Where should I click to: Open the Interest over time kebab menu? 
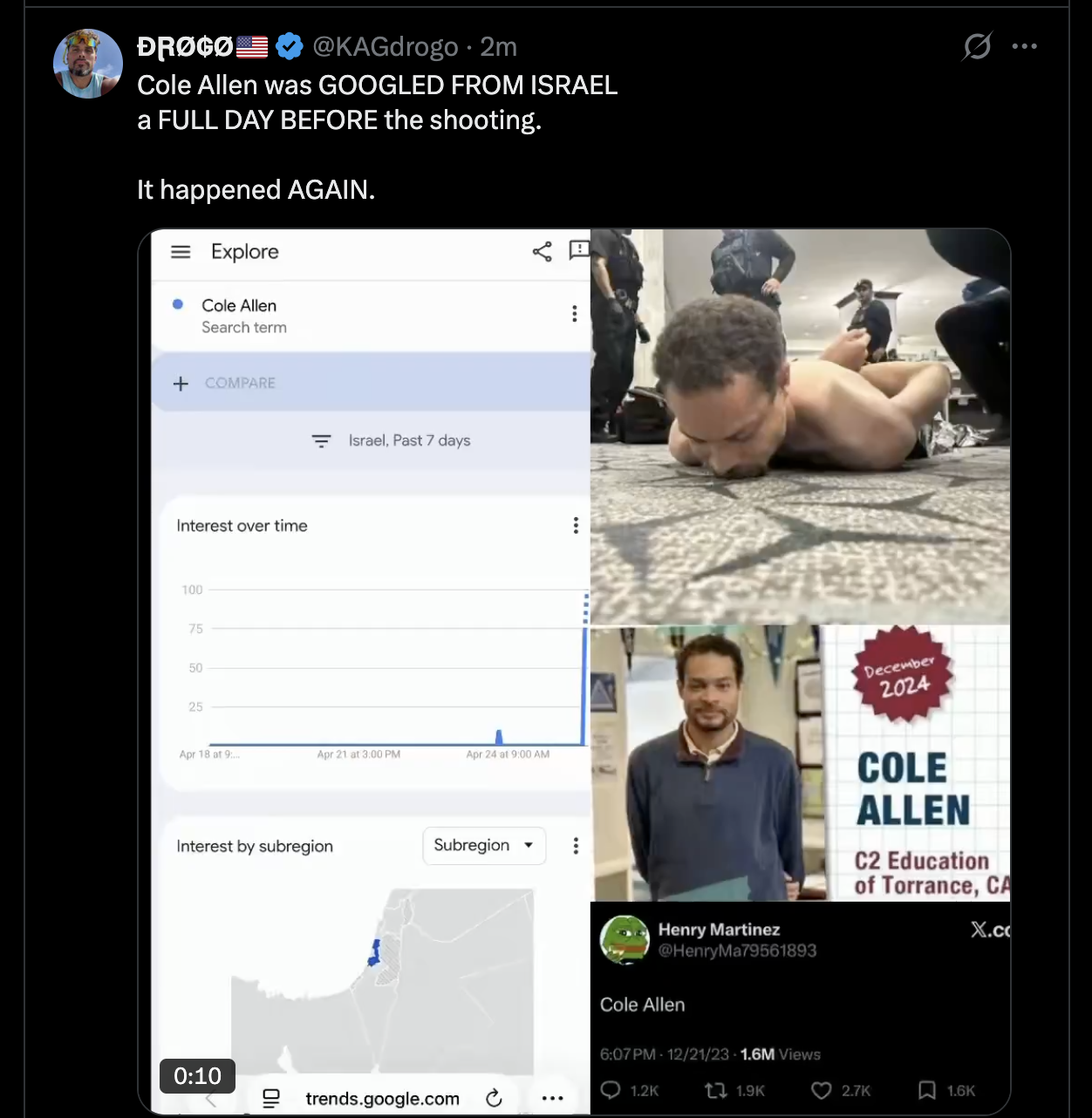click(576, 525)
